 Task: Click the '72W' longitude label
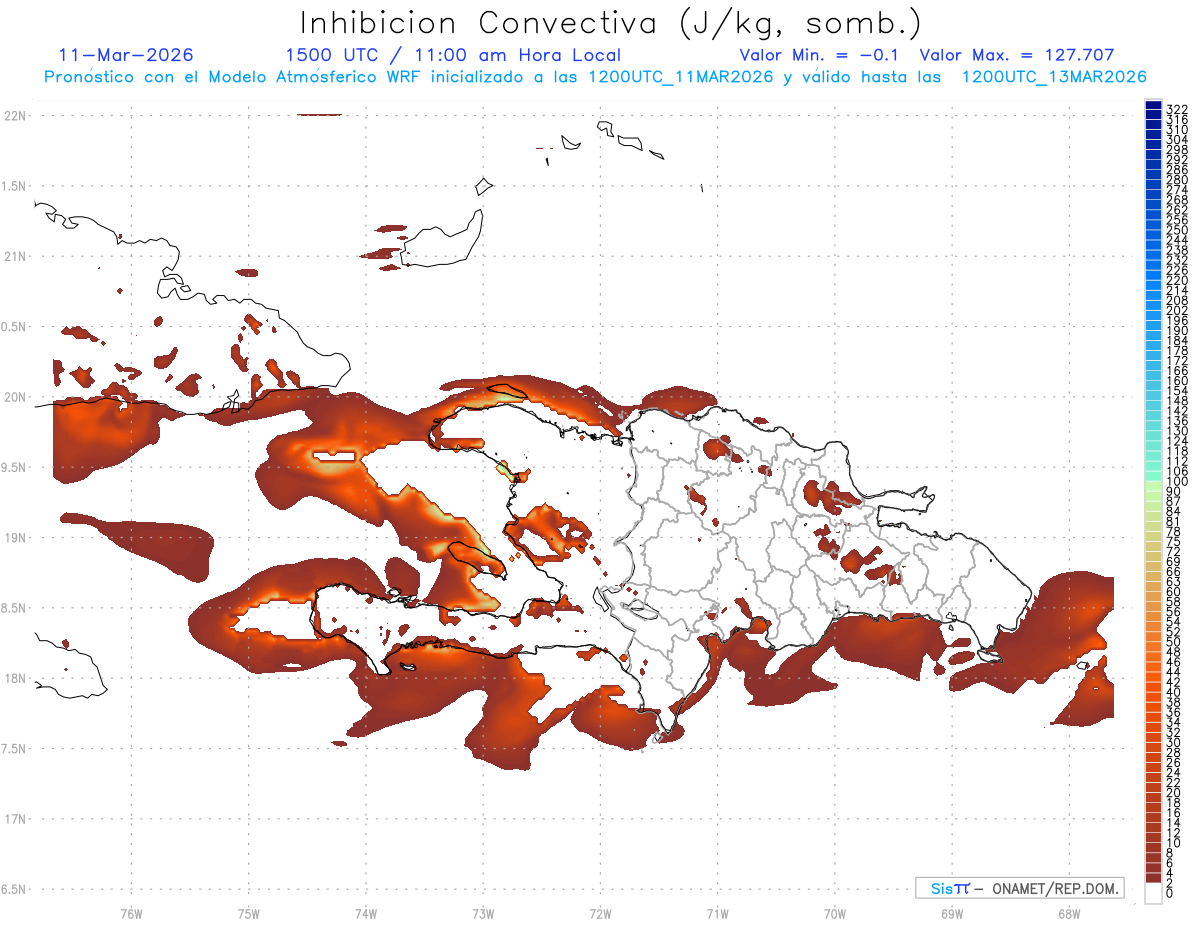click(x=600, y=913)
